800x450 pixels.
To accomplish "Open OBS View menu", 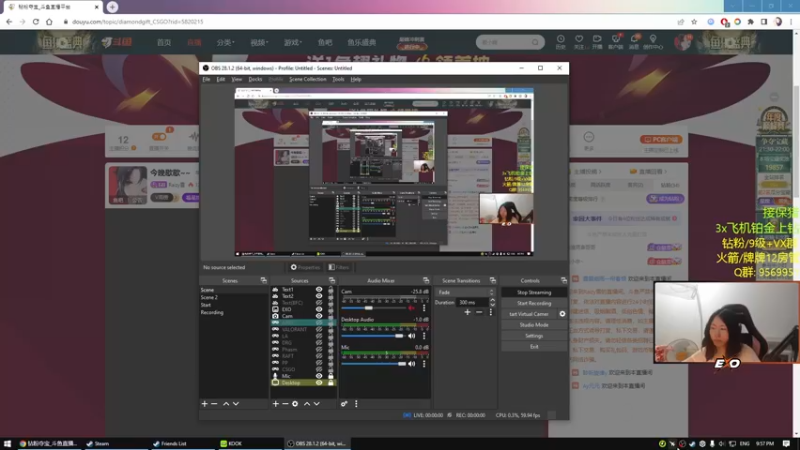I will pos(237,79).
